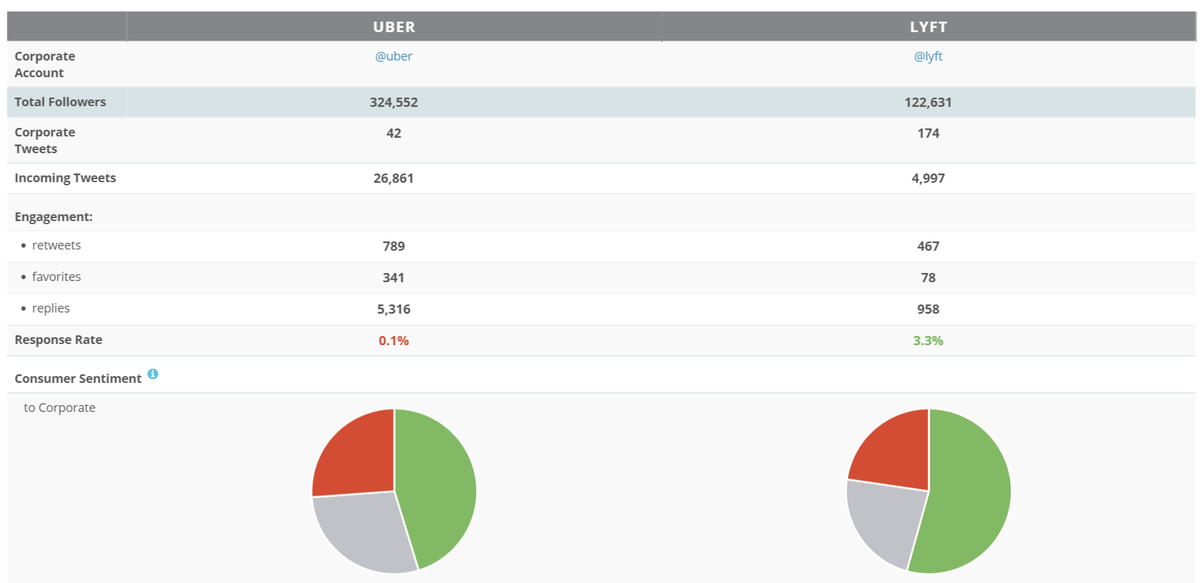Click Uber response rate 0.1%
This screenshot has height=583, width=1200.
coord(394,340)
